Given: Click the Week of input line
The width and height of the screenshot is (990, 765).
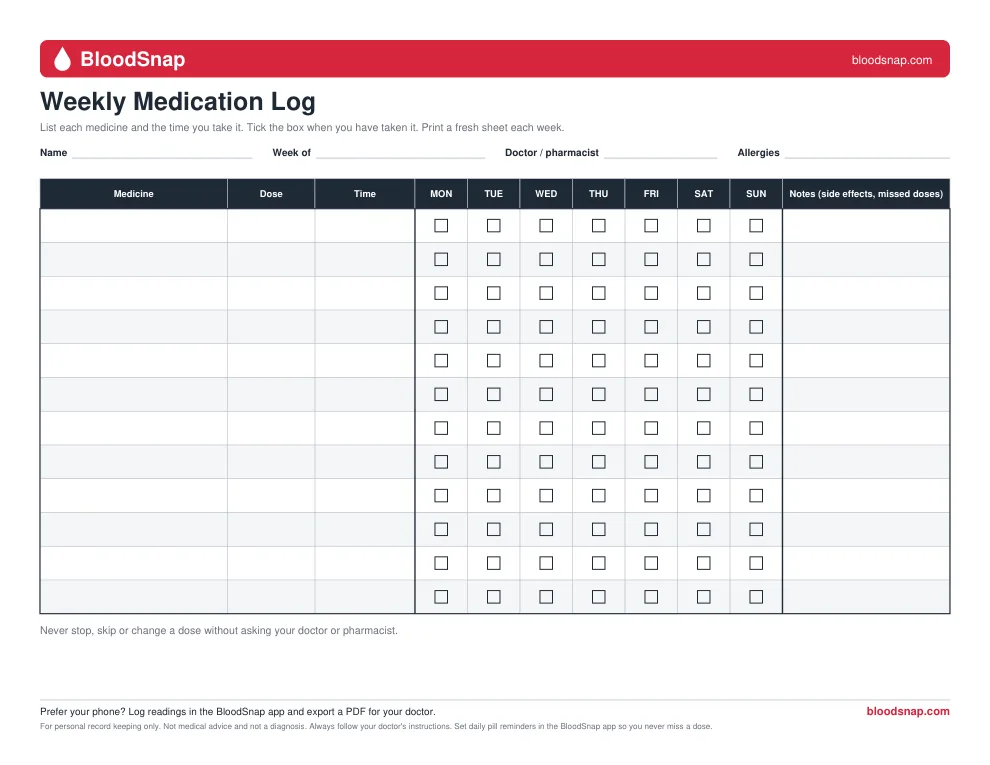Looking at the screenshot, I should (400, 153).
